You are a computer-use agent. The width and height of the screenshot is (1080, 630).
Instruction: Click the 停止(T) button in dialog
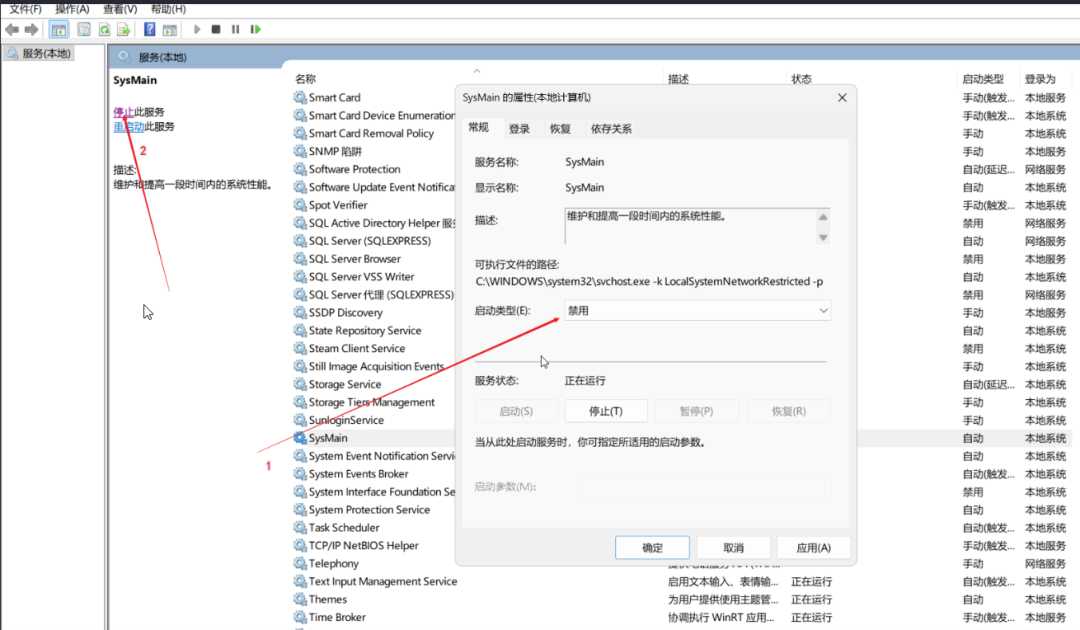click(x=606, y=411)
